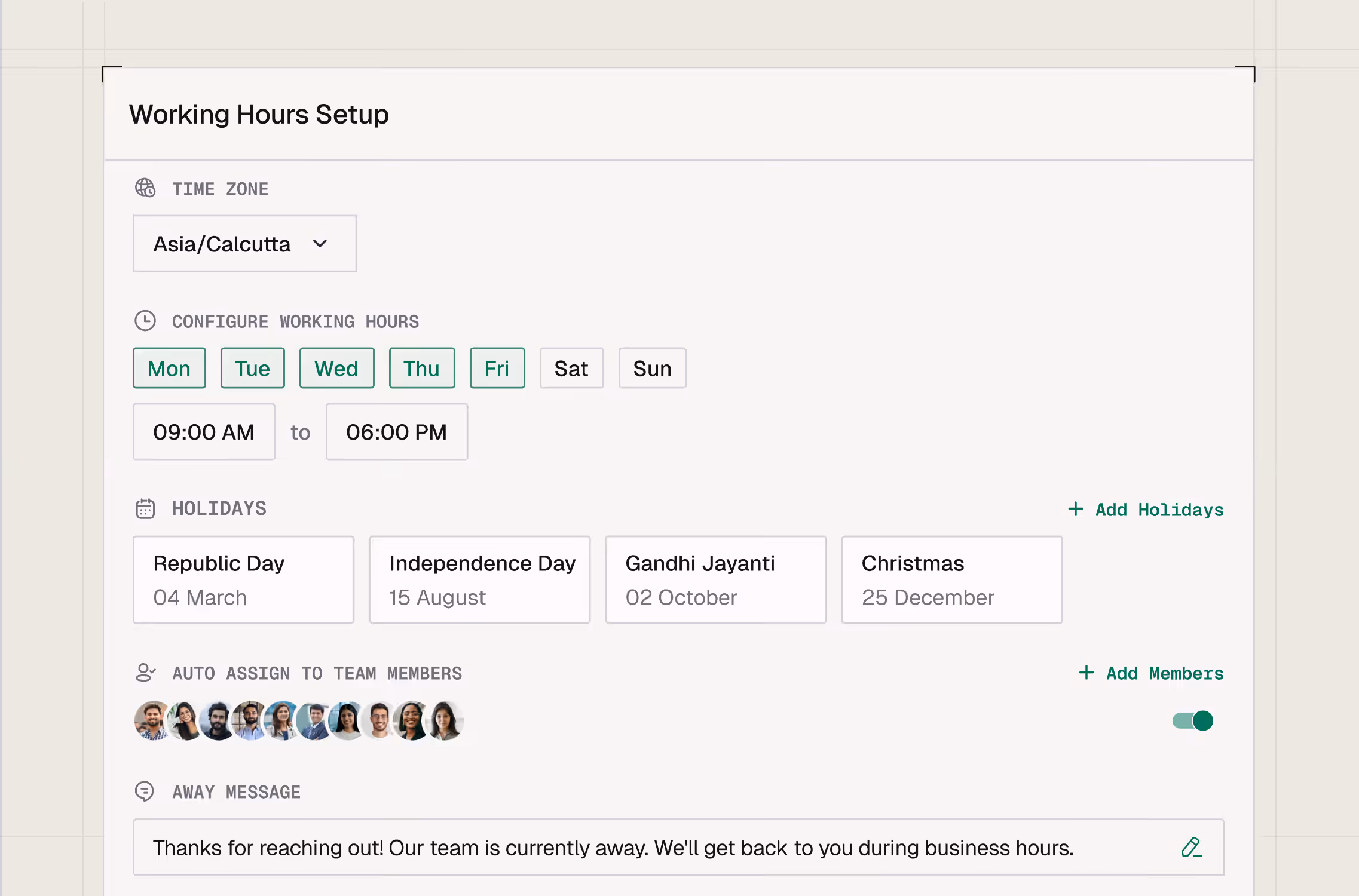The width and height of the screenshot is (1359, 896).
Task: Enable Sun as a working day
Action: click(x=652, y=369)
